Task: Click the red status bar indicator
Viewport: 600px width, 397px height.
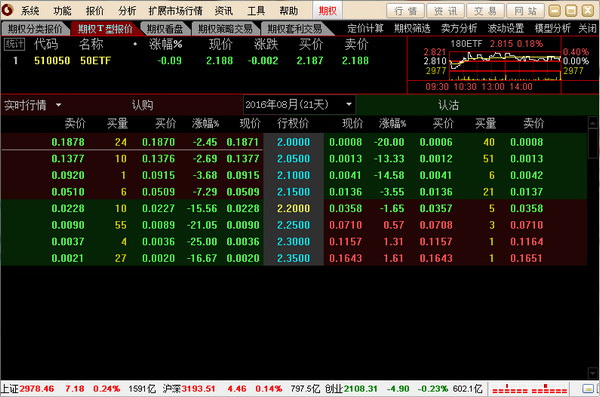Action: pyautogui.click(x=530, y=389)
